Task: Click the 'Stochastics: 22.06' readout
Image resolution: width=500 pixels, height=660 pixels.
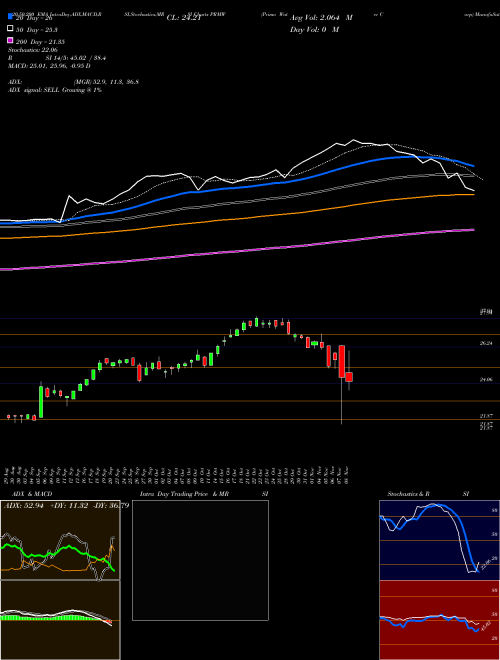Action: tap(33, 50)
